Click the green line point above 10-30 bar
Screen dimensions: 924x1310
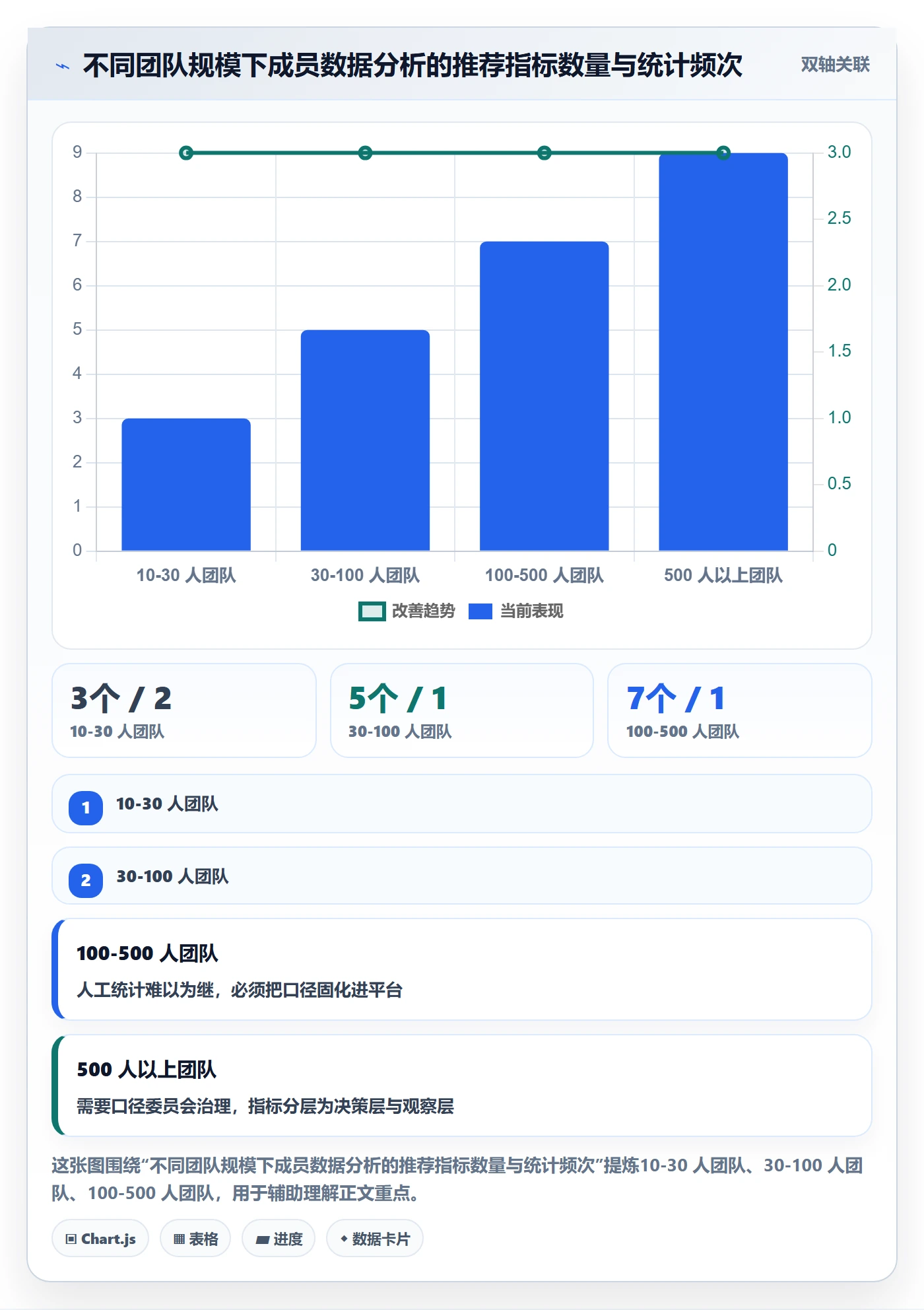[186, 153]
